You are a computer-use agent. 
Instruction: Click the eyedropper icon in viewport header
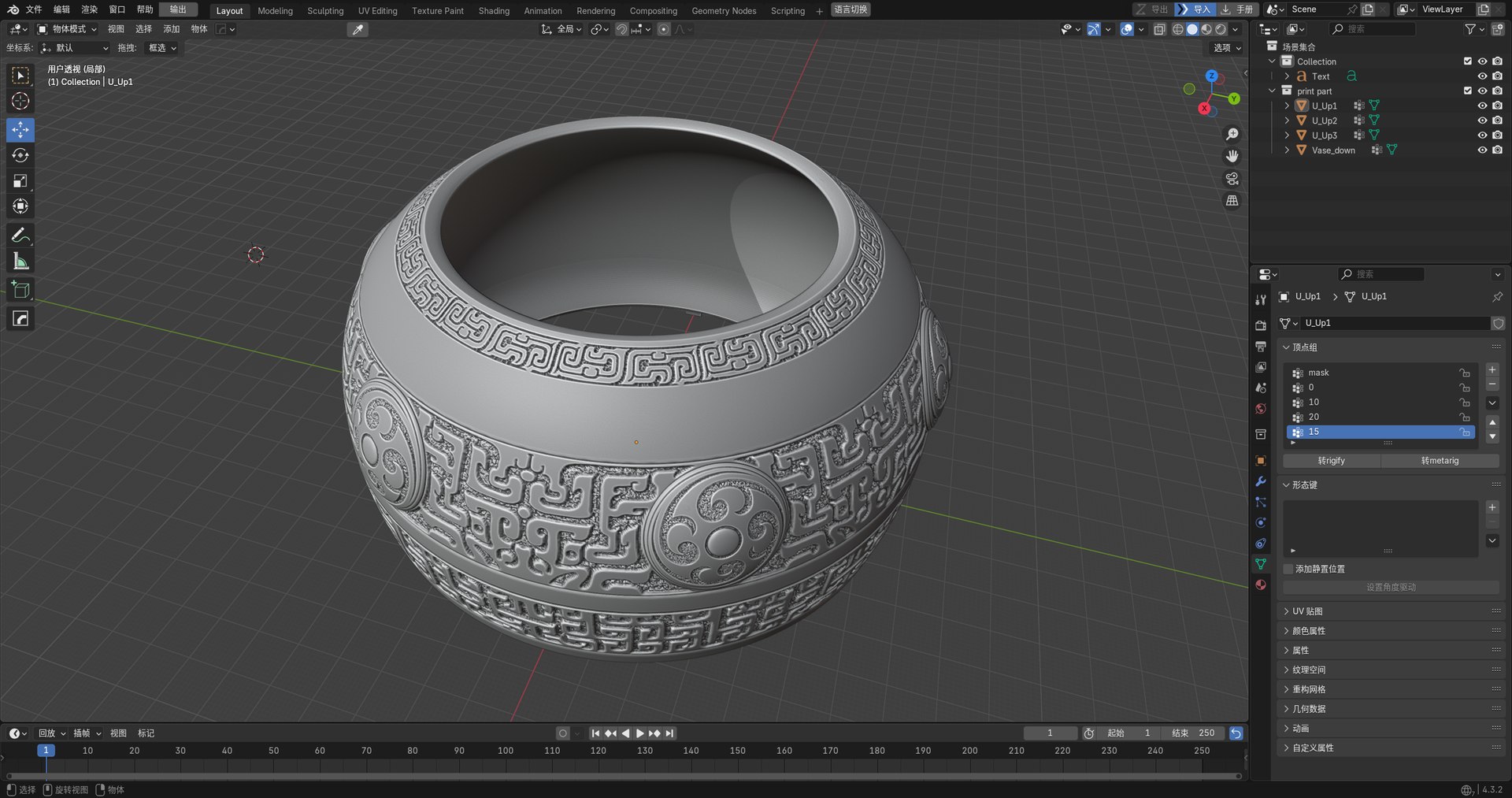point(358,29)
